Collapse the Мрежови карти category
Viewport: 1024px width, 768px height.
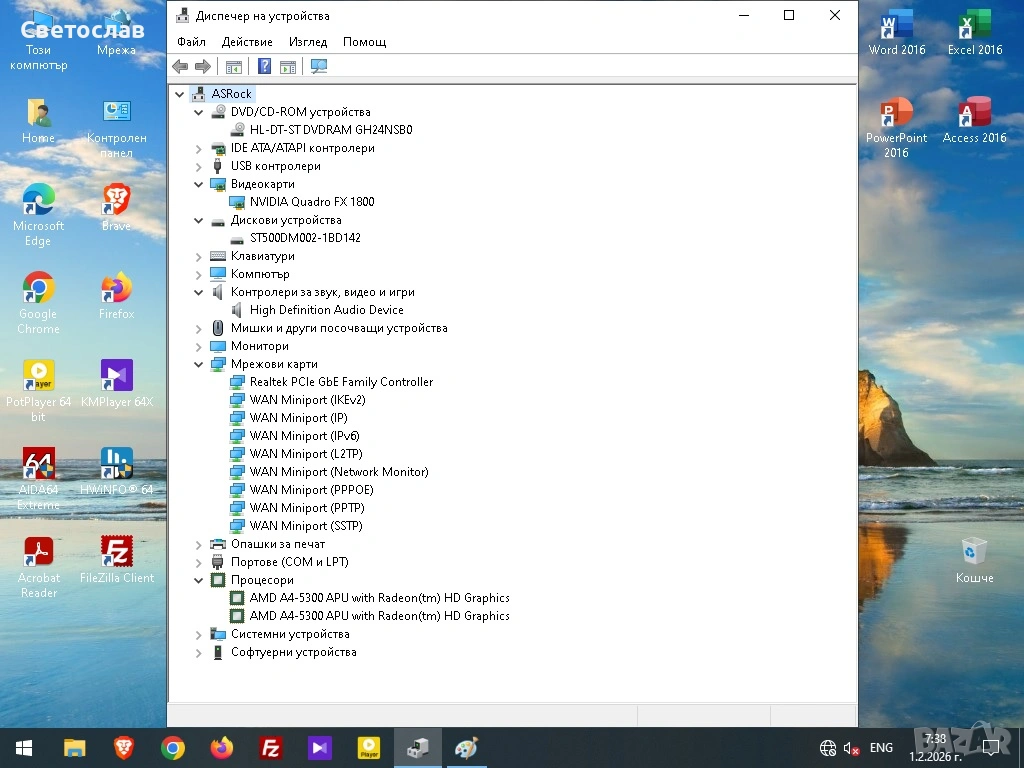(199, 365)
